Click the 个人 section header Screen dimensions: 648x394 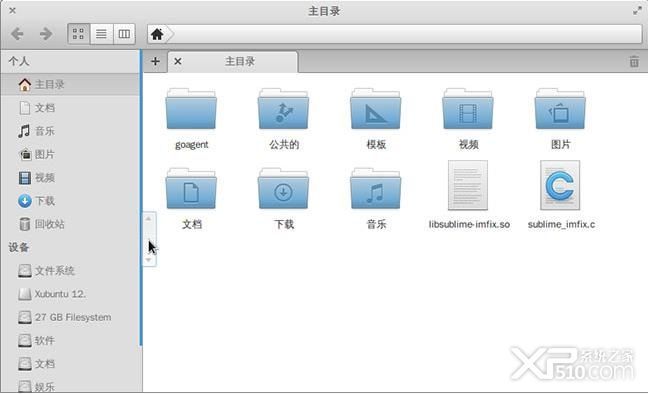coord(19,61)
